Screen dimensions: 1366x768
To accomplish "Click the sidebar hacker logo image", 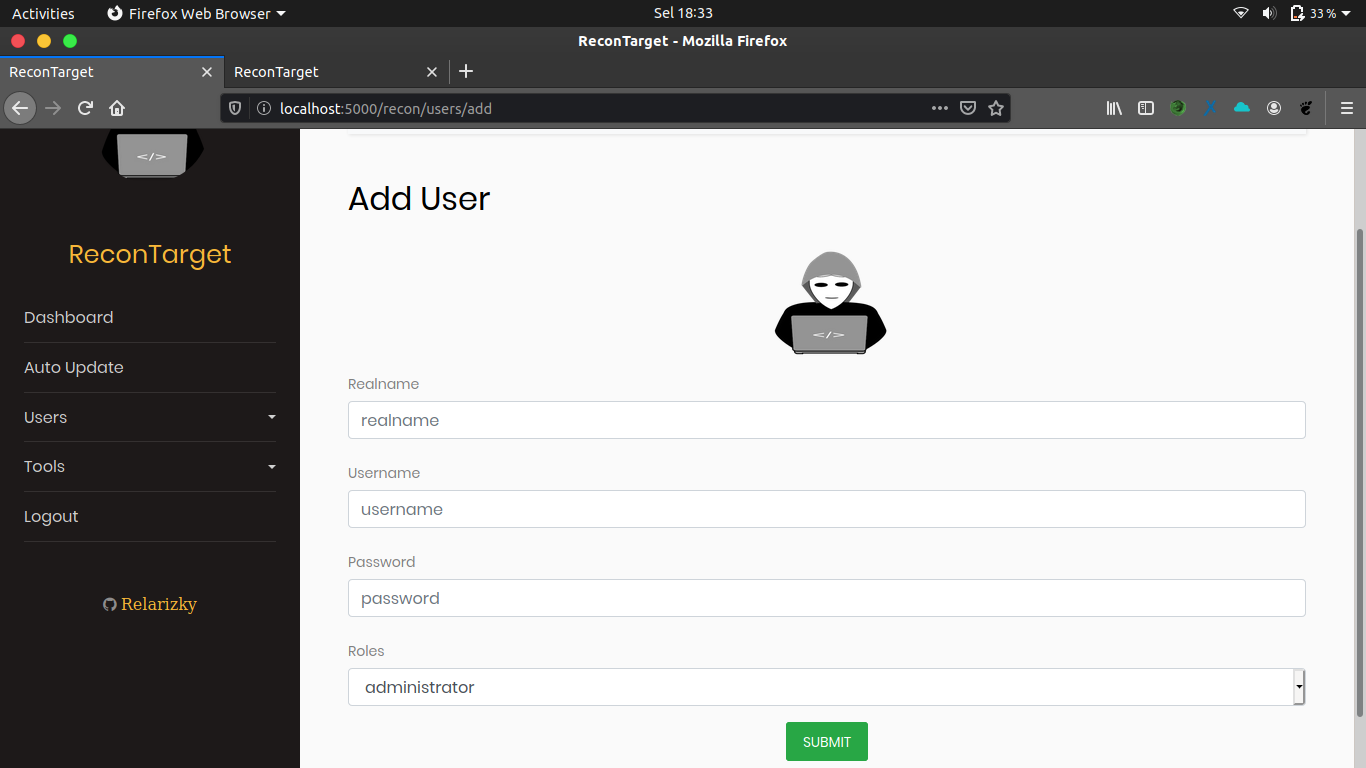I will [x=152, y=155].
